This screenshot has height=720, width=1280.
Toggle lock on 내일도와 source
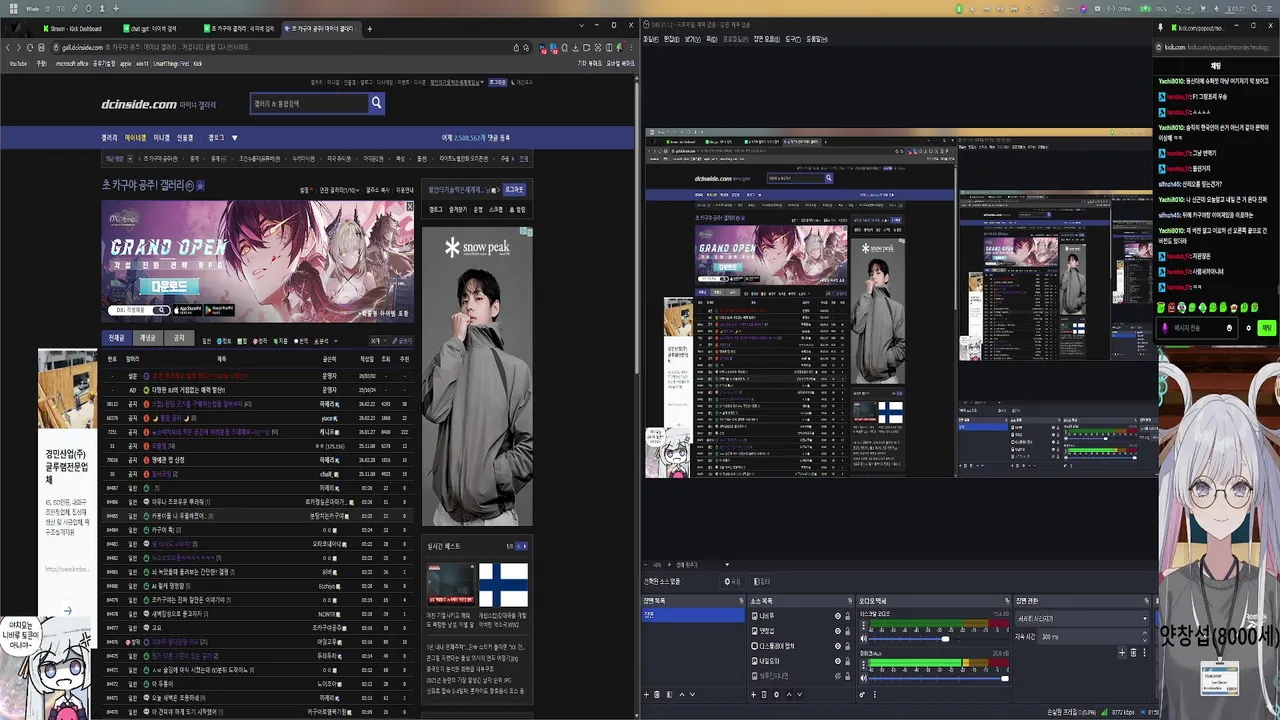847,661
